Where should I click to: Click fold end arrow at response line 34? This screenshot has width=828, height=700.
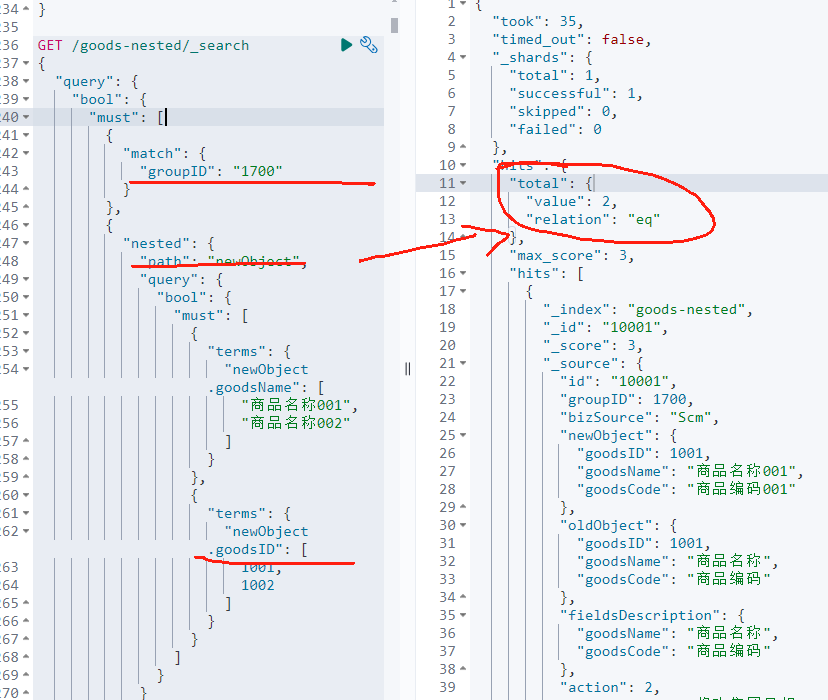click(463, 598)
